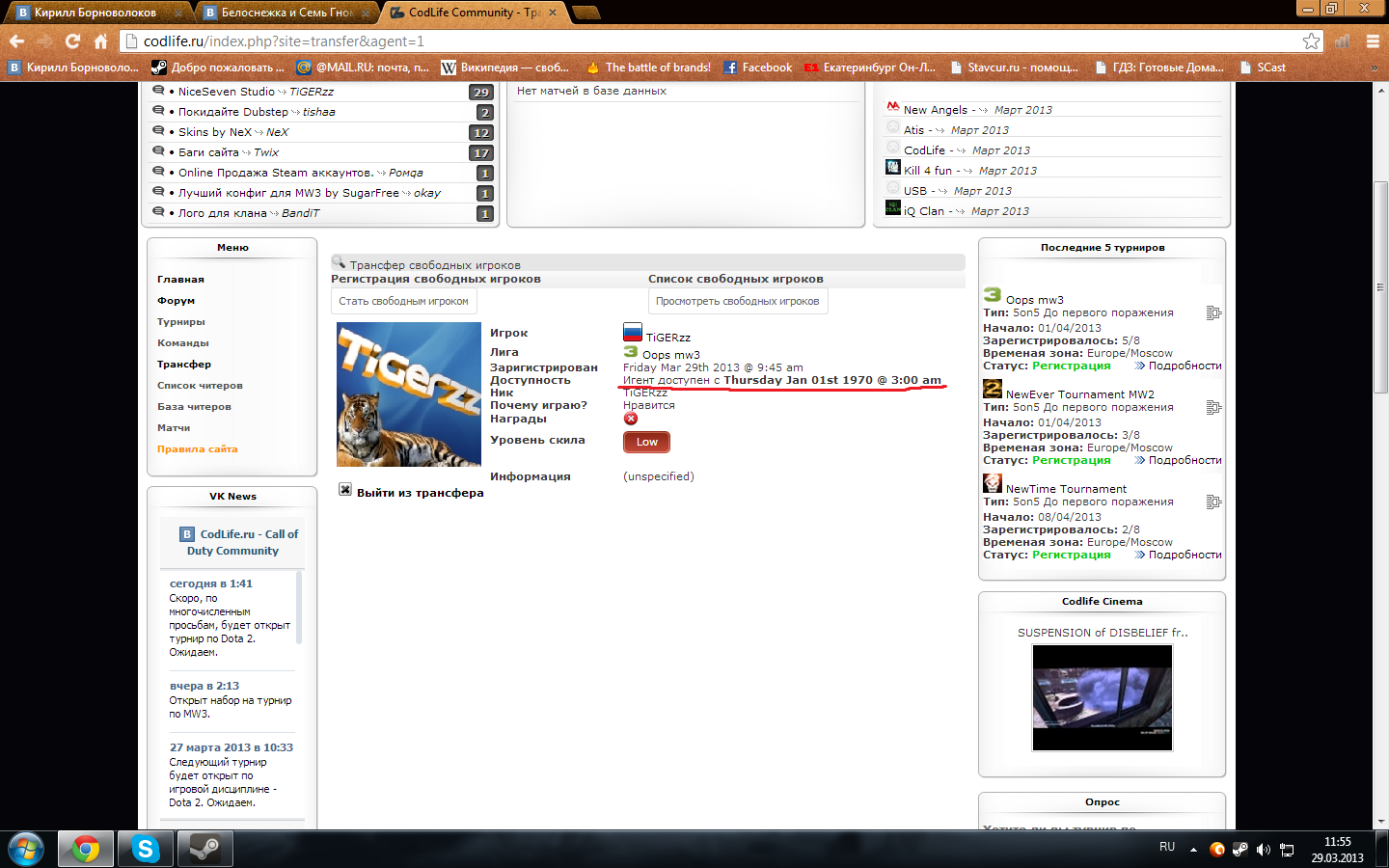The width and height of the screenshot is (1389, 868).
Task: Click bracket icon beside NewEver Tournament
Action: (x=1214, y=408)
